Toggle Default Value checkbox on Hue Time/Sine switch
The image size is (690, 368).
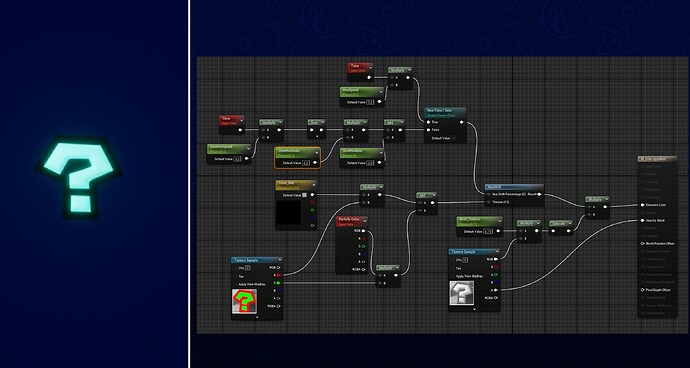pos(453,138)
